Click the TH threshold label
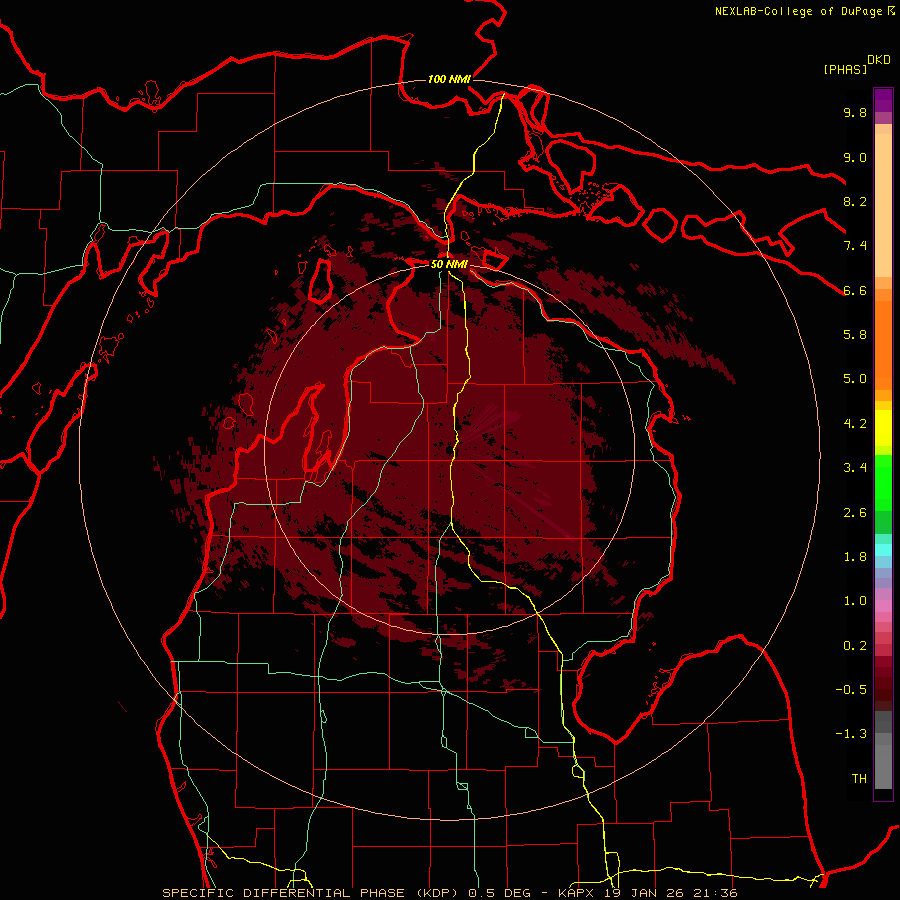The width and height of the screenshot is (900, 900). (859, 779)
